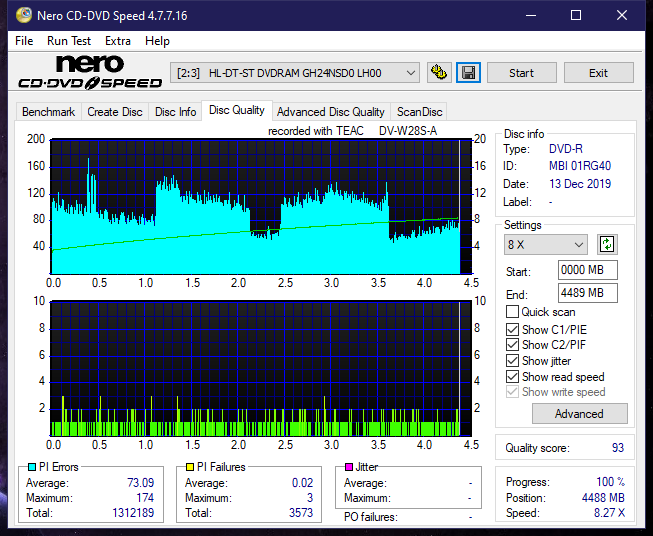Close the Nero window

(622, 15)
